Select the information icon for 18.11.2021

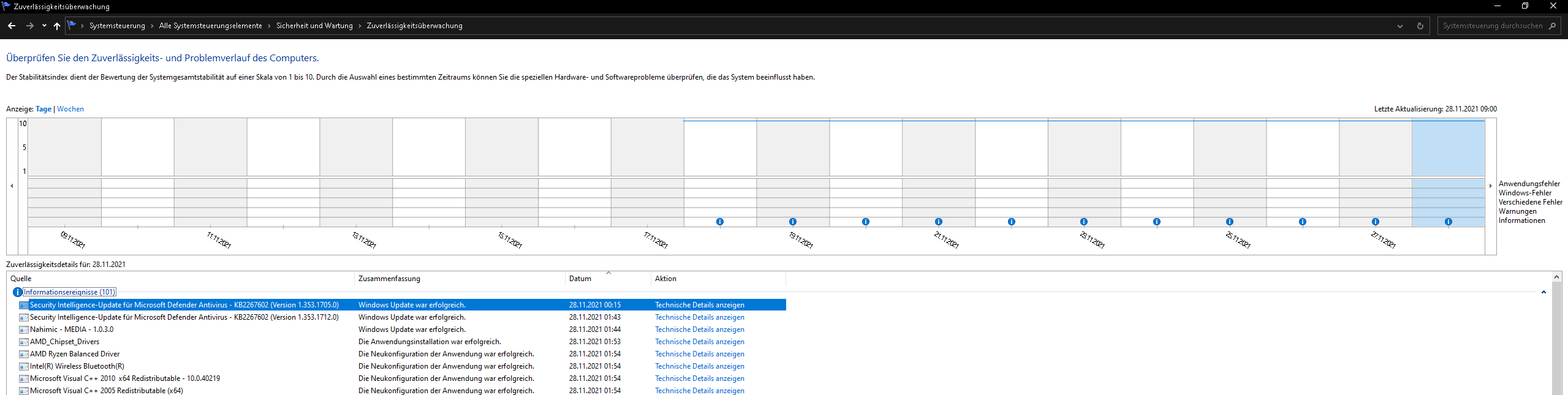[x=720, y=222]
